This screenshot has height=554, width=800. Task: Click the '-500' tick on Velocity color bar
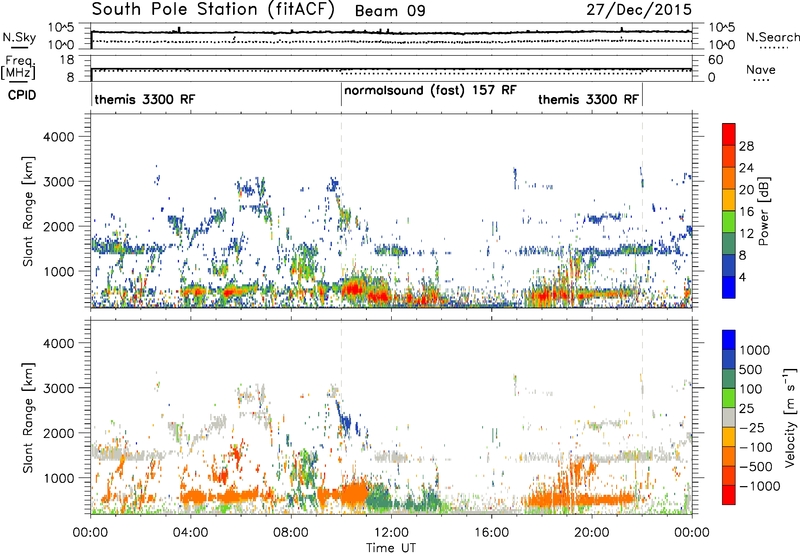click(755, 467)
